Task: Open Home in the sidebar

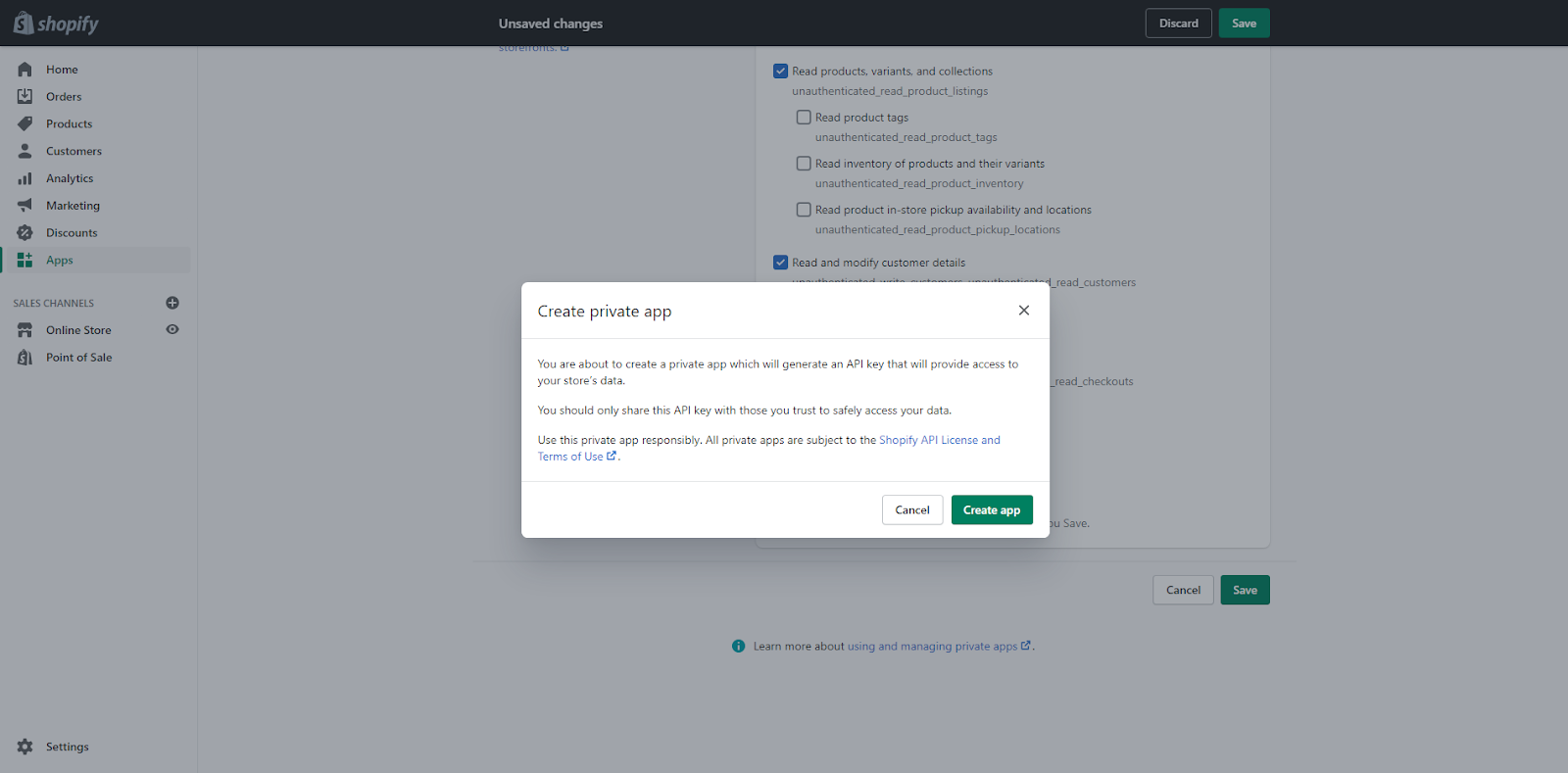Action: pos(62,70)
